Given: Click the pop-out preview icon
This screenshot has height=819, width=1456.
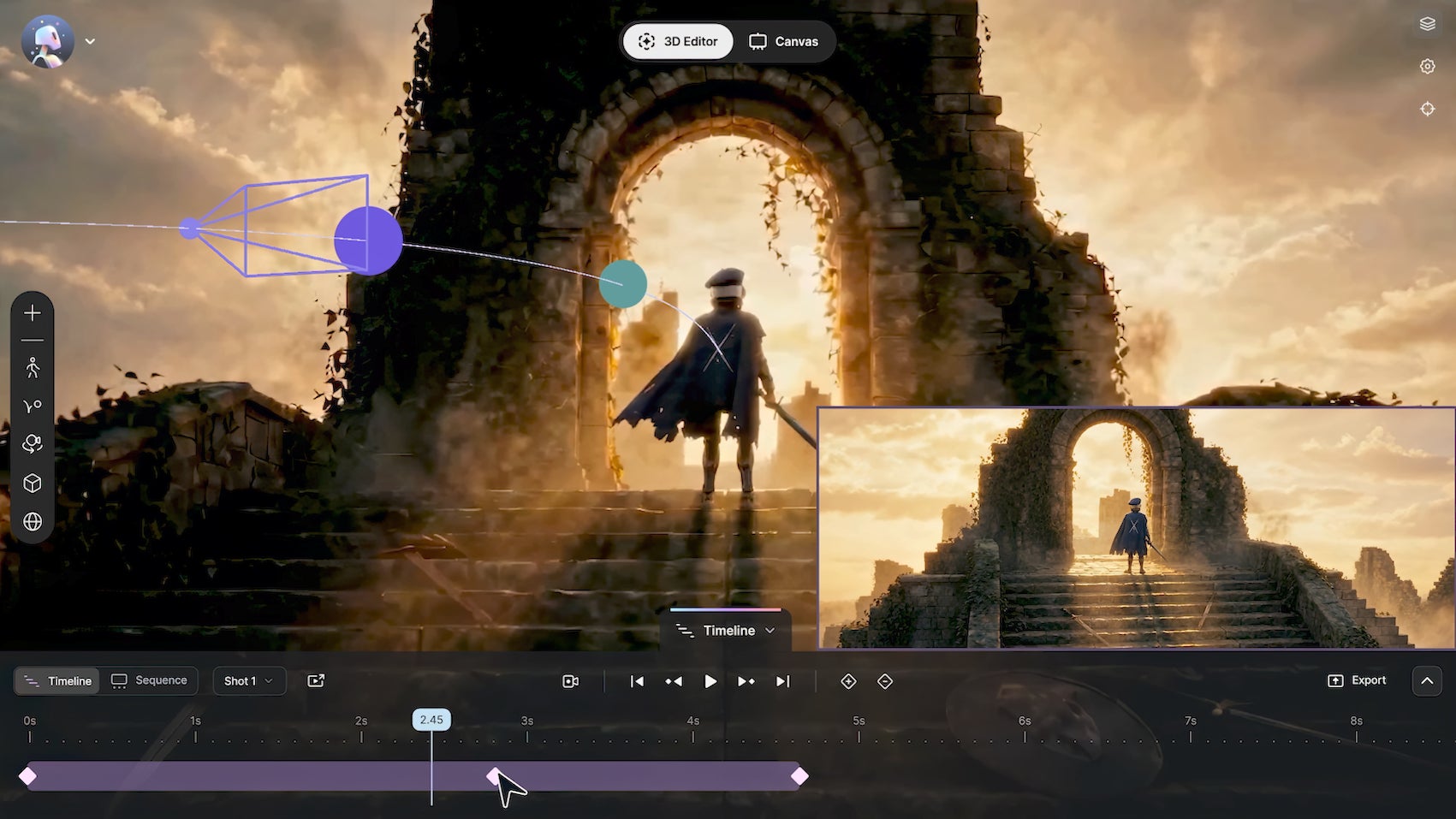Looking at the screenshot, I should [316, 680].
